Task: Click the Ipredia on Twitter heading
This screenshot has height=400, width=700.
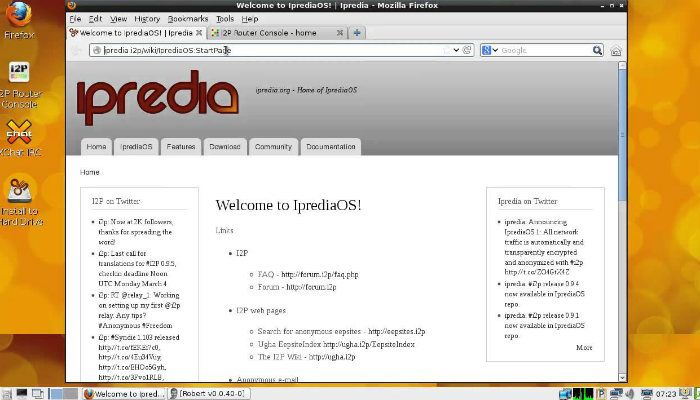Action: (x=527, y=201)
